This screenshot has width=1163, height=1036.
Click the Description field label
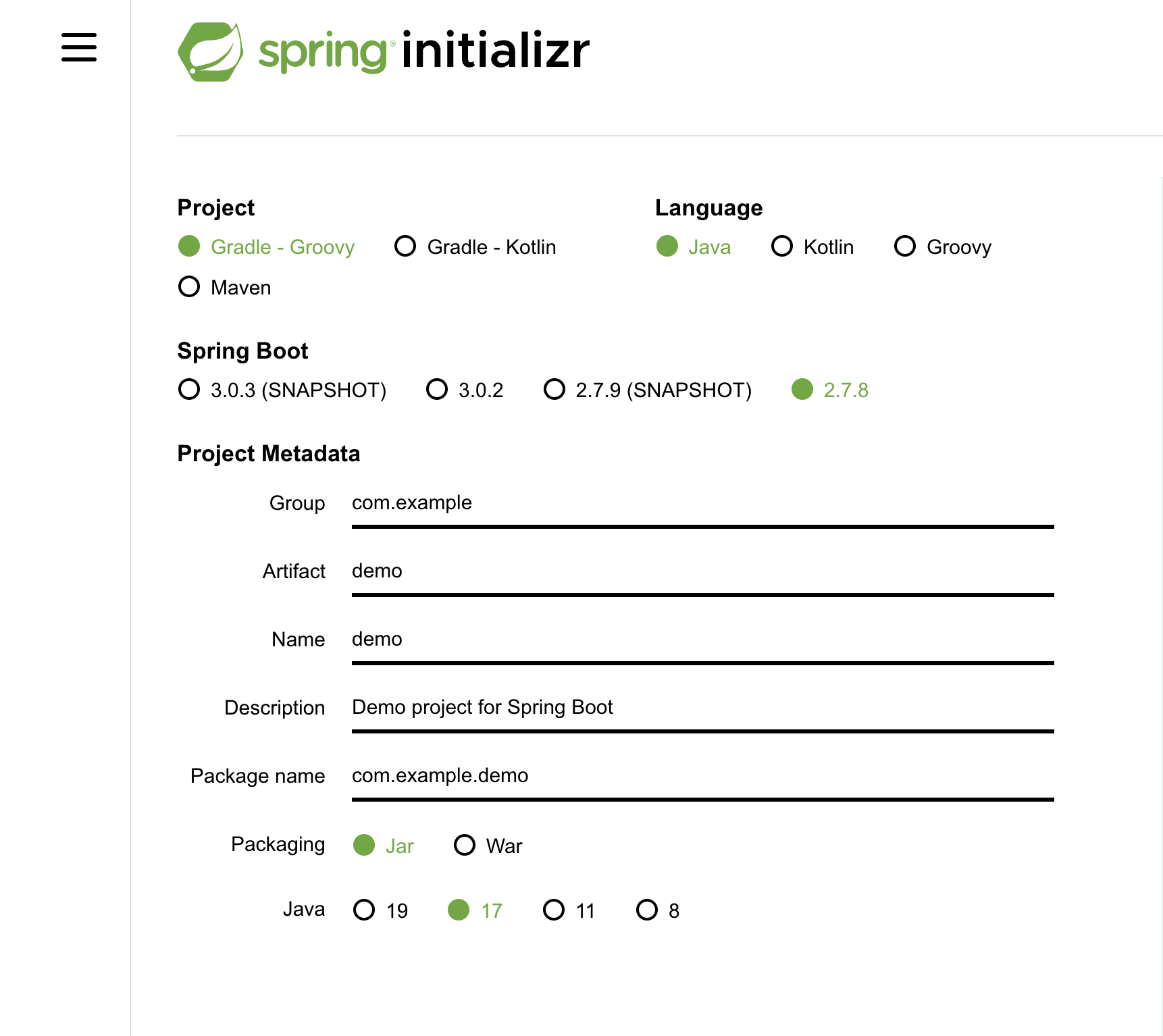[x=275, y=708]
